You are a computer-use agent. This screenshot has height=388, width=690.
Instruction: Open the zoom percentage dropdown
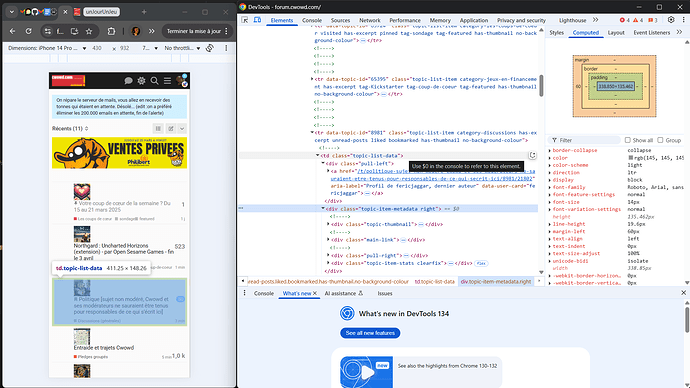coord(150,48)
